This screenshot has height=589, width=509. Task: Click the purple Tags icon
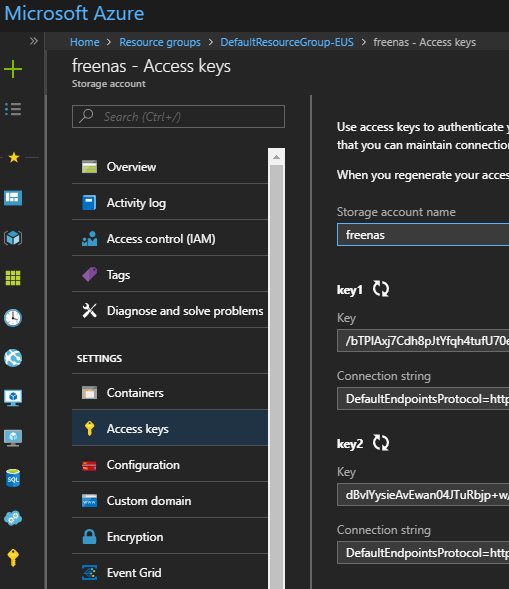[89, 275]
